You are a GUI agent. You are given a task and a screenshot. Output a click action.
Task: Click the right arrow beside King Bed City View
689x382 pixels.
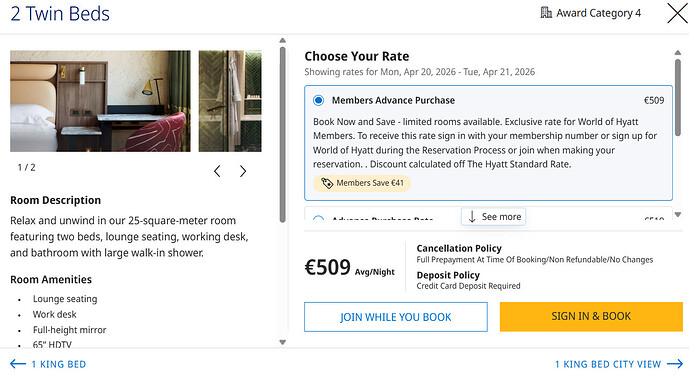coord(675,364)
